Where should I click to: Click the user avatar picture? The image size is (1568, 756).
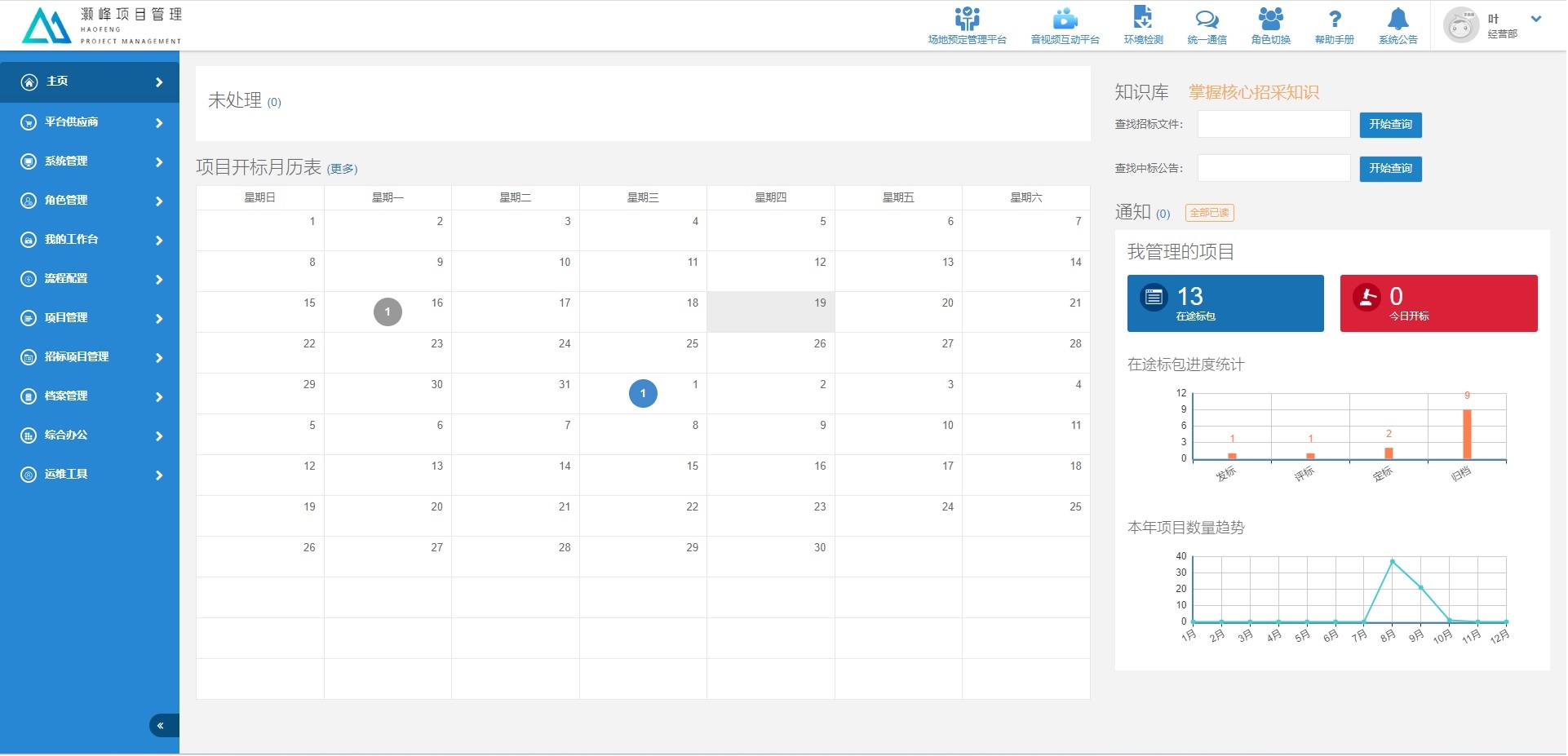(x=1460, y=25)
